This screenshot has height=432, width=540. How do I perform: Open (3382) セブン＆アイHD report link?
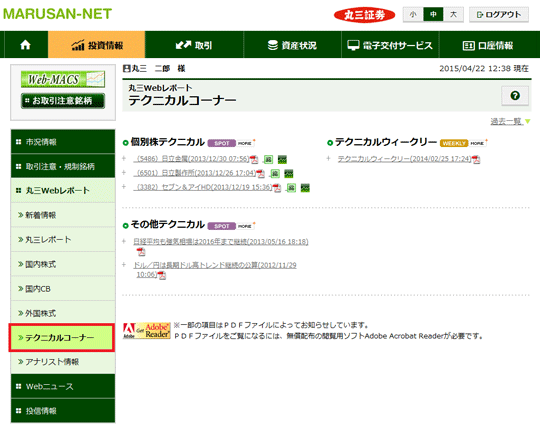tap(203, 187)
